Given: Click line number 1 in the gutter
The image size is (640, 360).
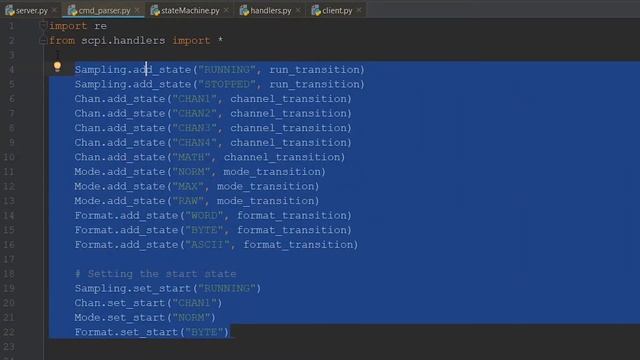Looking at the screenshot, I should coord(11,26).
